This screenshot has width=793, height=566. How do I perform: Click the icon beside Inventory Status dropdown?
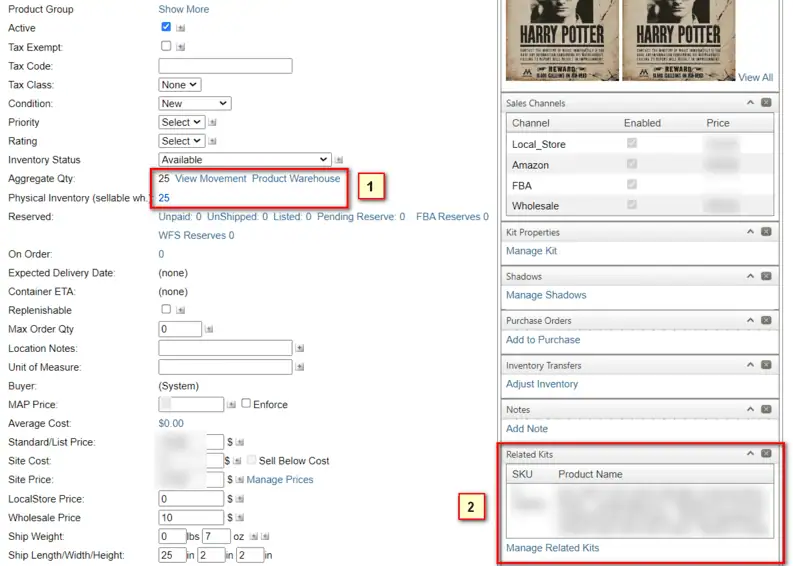(339, 160)
